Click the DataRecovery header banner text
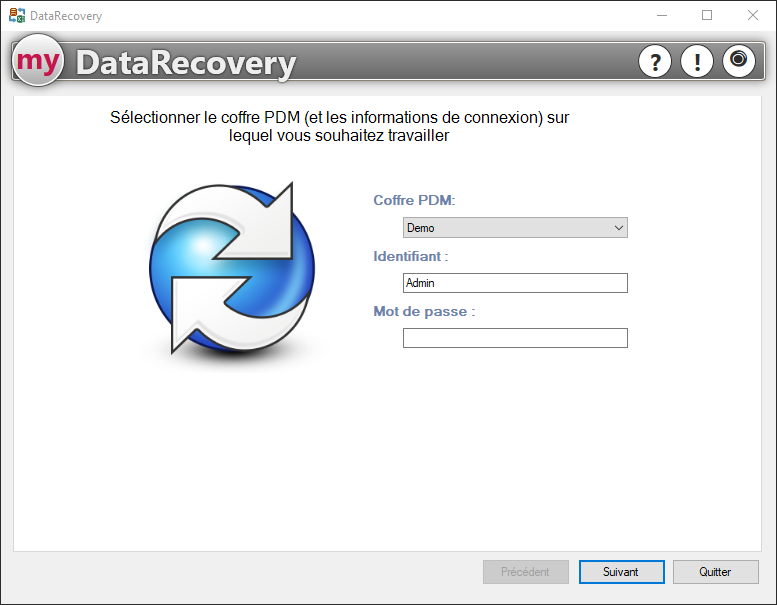The height and width of the screenshot is (605, 777). 186,63
